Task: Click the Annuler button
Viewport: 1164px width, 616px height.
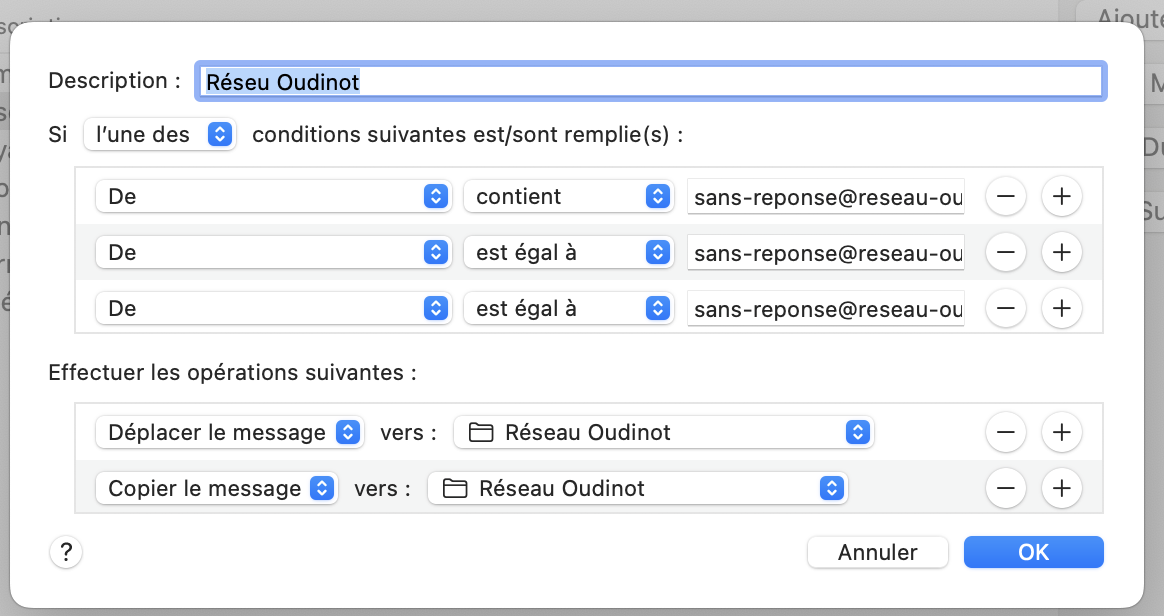Action: click(877, 552)
